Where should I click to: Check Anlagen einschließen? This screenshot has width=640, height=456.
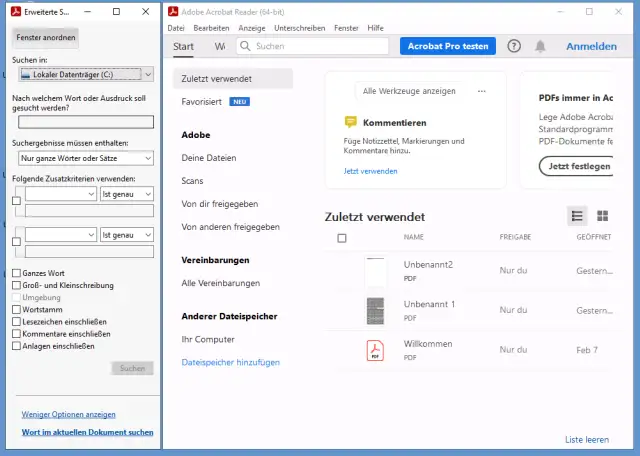[x=16, y=346]
